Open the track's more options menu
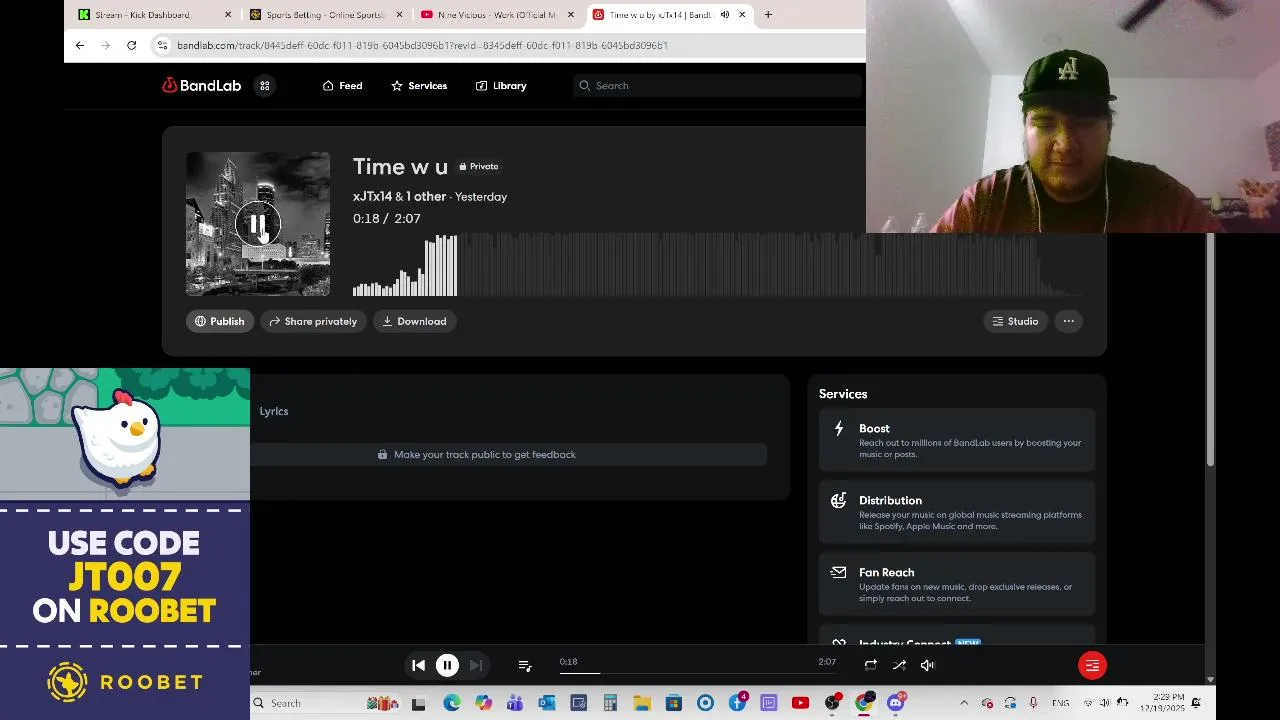The width and height of the screenshot is (1280, 720). (x=1068, y=321)
